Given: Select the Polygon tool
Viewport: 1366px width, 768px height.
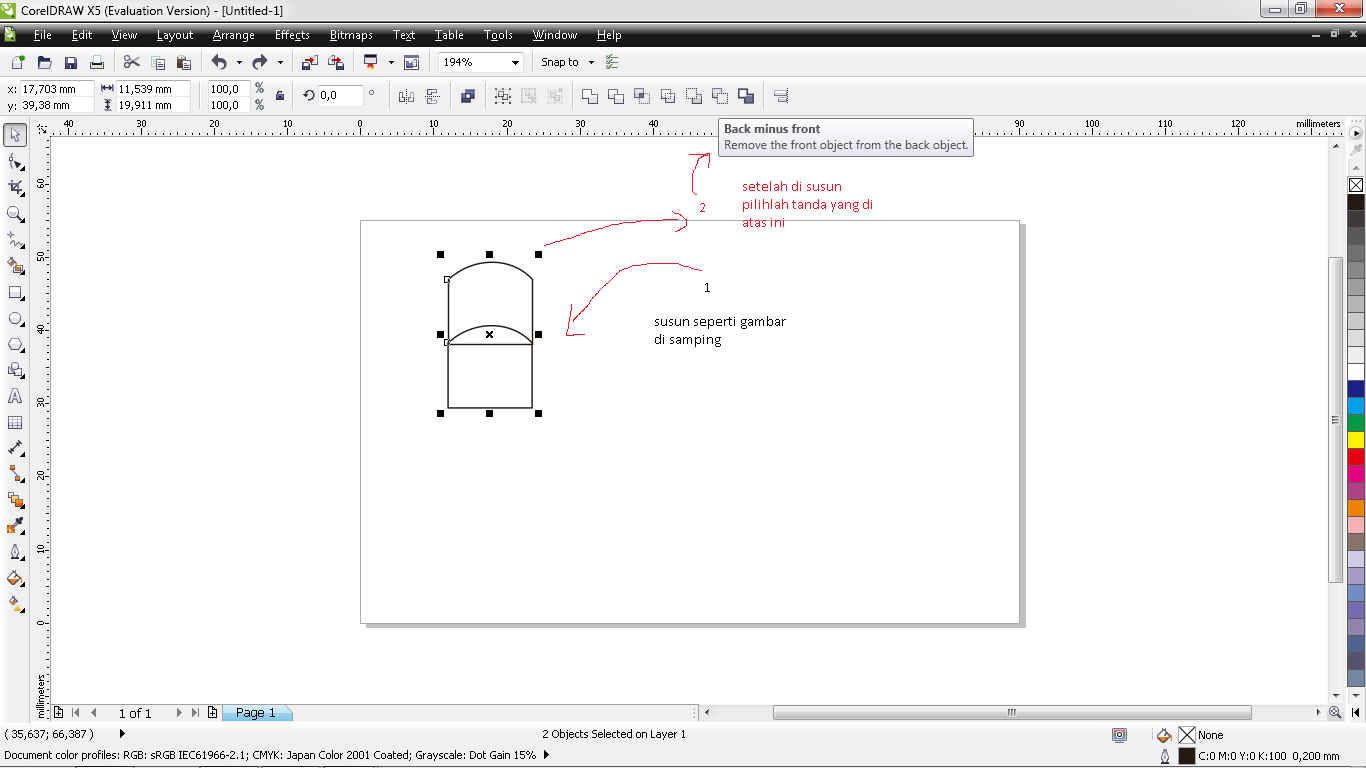Looking at the screenshot, I should 15,344.
